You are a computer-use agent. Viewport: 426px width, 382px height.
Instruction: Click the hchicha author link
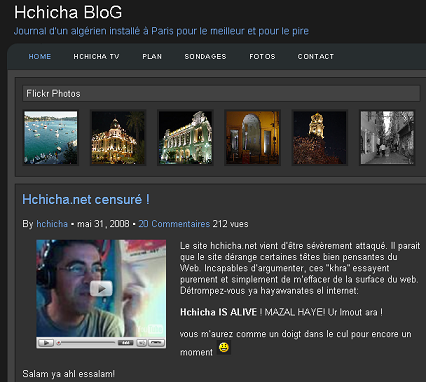tap(52, 224)
